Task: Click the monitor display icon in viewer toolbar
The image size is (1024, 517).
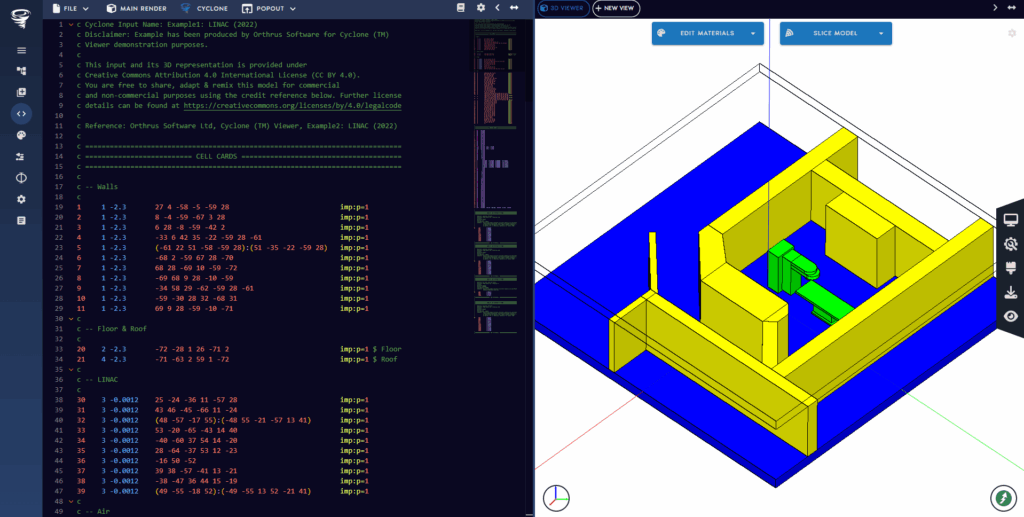Action: click(x=1011, y=220)
